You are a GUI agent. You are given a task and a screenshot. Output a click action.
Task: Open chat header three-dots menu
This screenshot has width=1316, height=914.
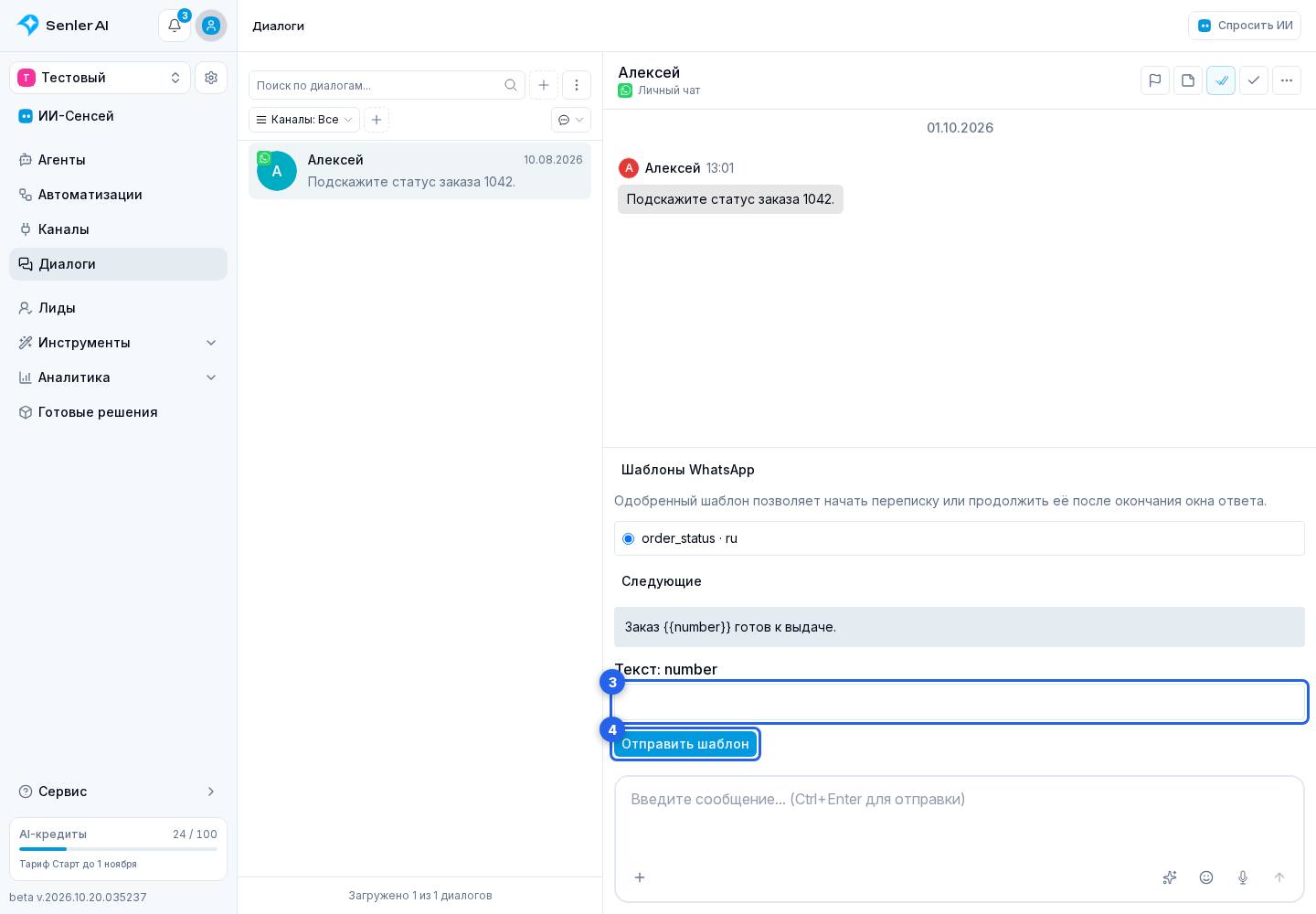pos(1287,80)
